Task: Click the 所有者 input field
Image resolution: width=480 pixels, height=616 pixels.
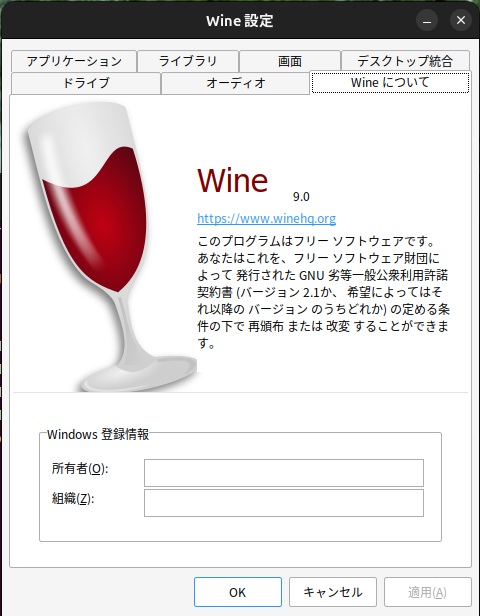Action: point(284,473)
